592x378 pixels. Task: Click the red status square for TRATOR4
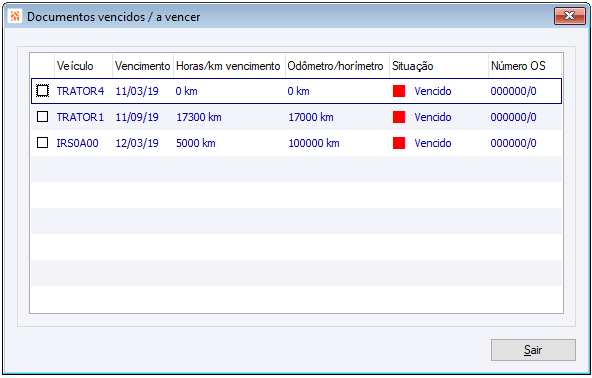399,91
